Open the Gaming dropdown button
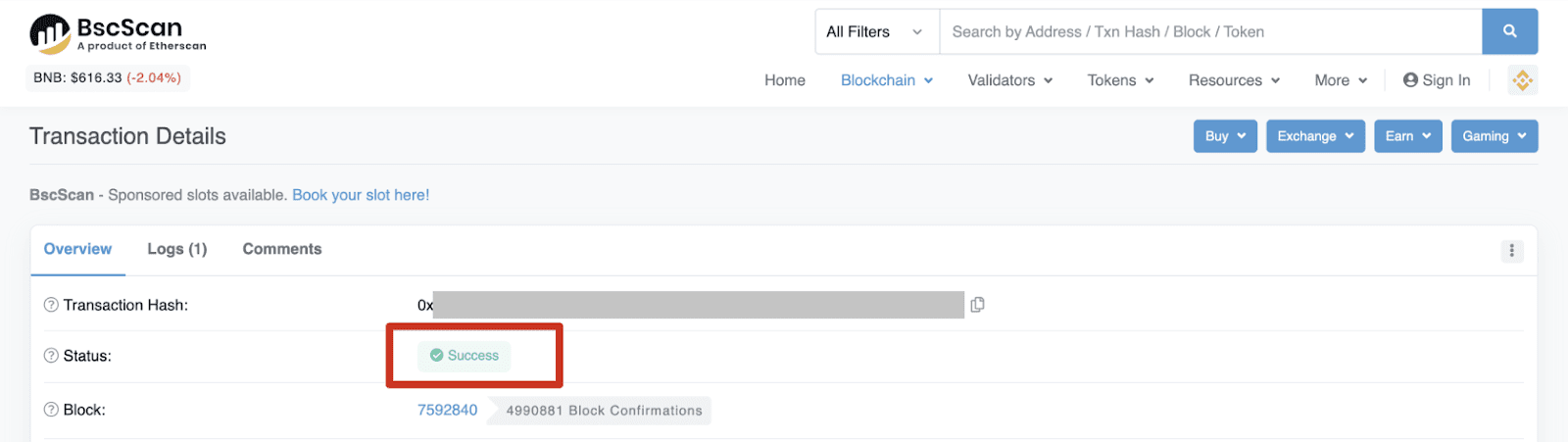The image size is (1568, 442). [1494, 136]
